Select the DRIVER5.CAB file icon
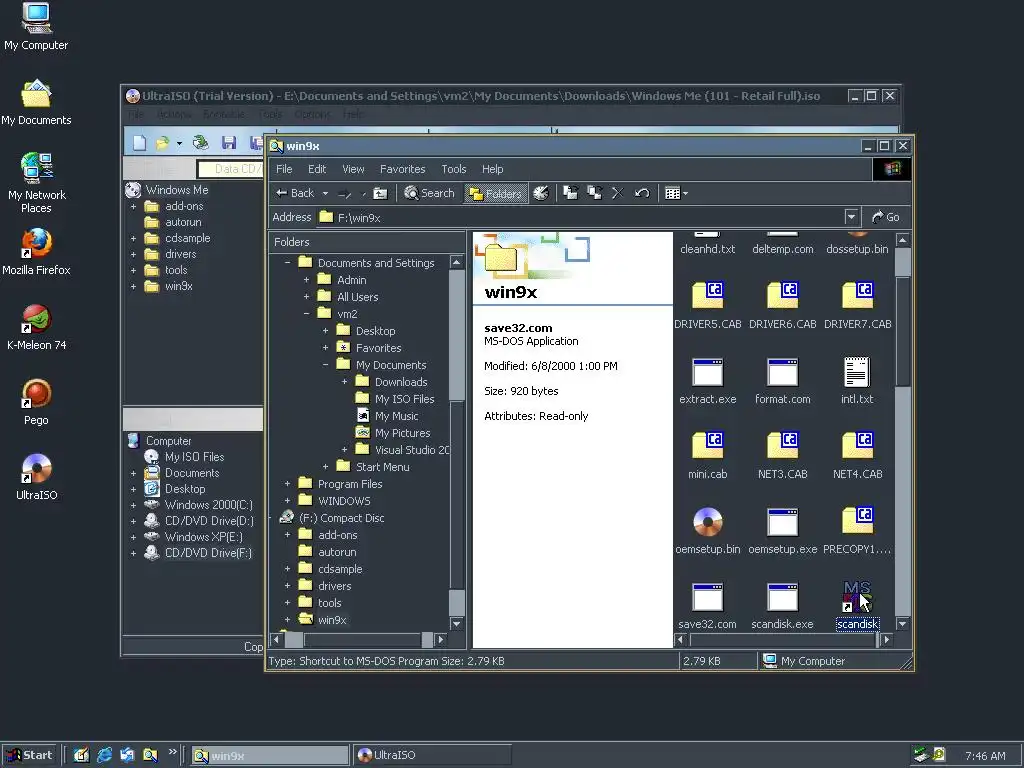Screen dimensions: 1024x768 (x=708, y=295)
